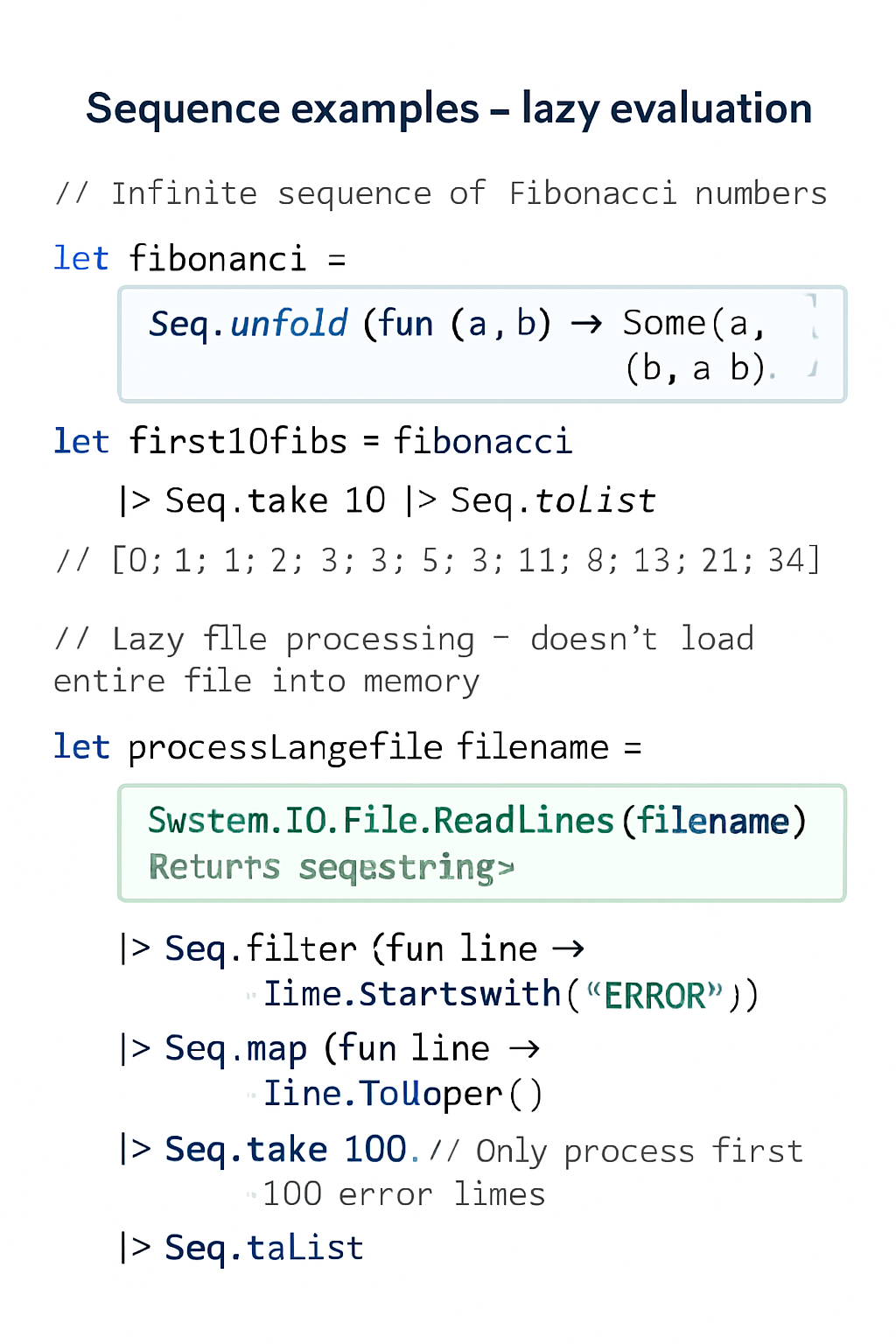This screenshot has height=1344, width=896.
Task: Click the "Seq.take 100" pipeline call
Action: tap(285, 1149)
